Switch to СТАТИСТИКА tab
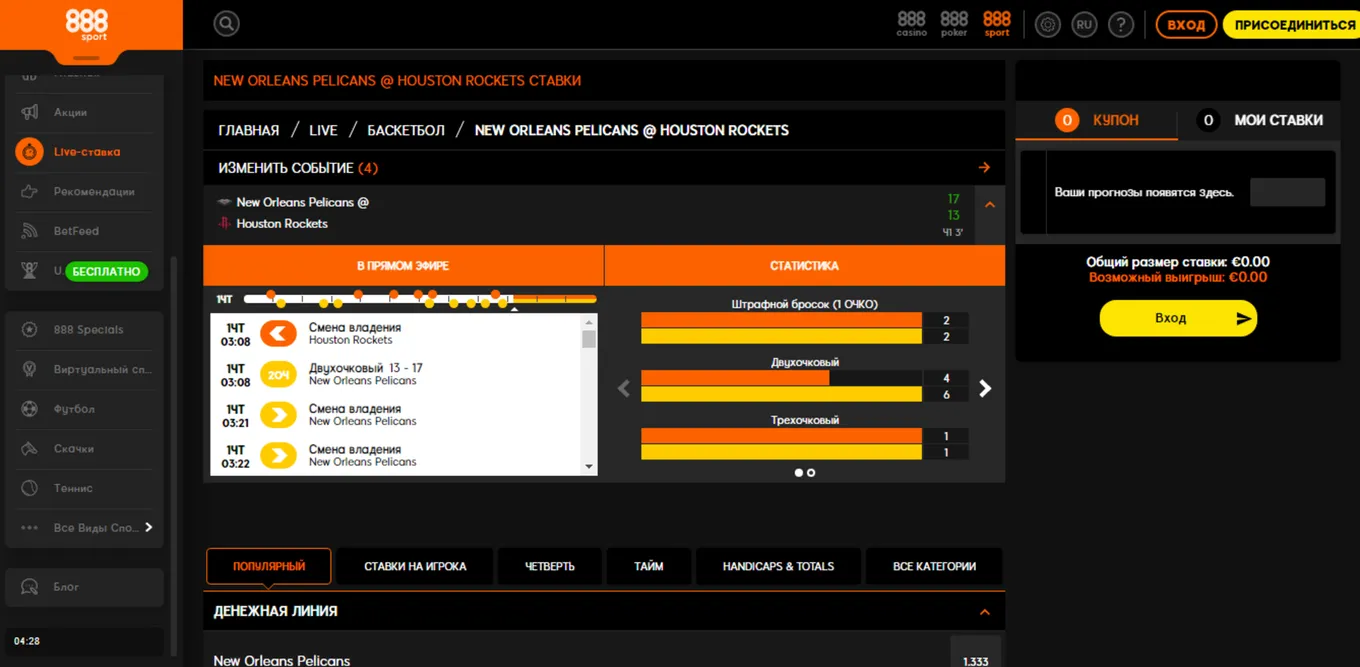The width and height of the screenshot is (1360, 667). (x=805, y=266)
